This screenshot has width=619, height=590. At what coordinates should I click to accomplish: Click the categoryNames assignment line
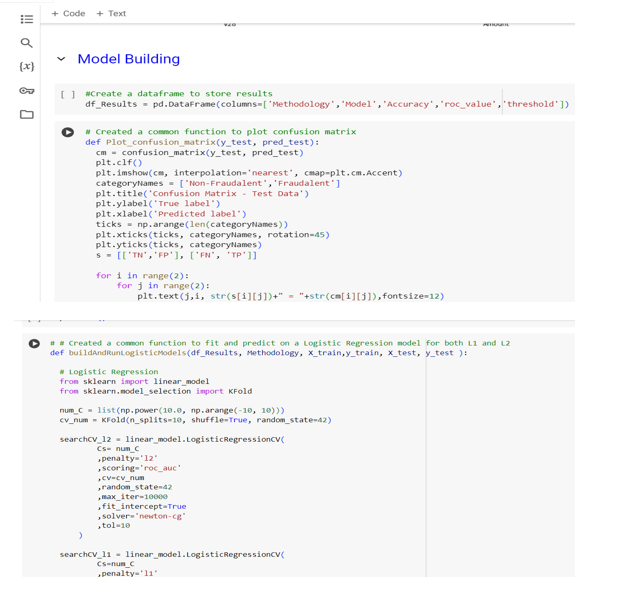[218, 183]
